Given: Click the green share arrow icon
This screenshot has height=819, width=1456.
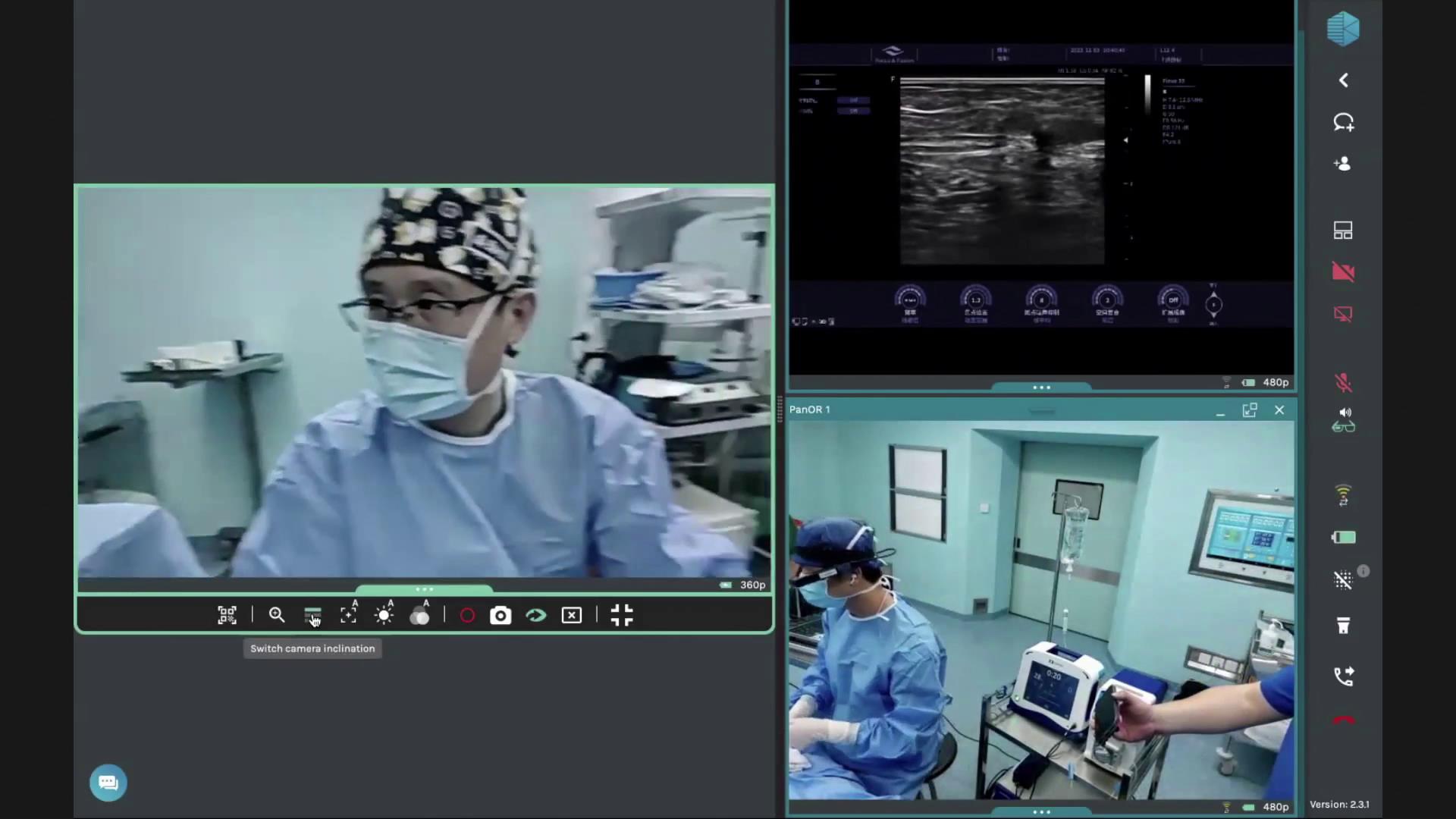Looking at the screenshot, I should tap(536, 615).
